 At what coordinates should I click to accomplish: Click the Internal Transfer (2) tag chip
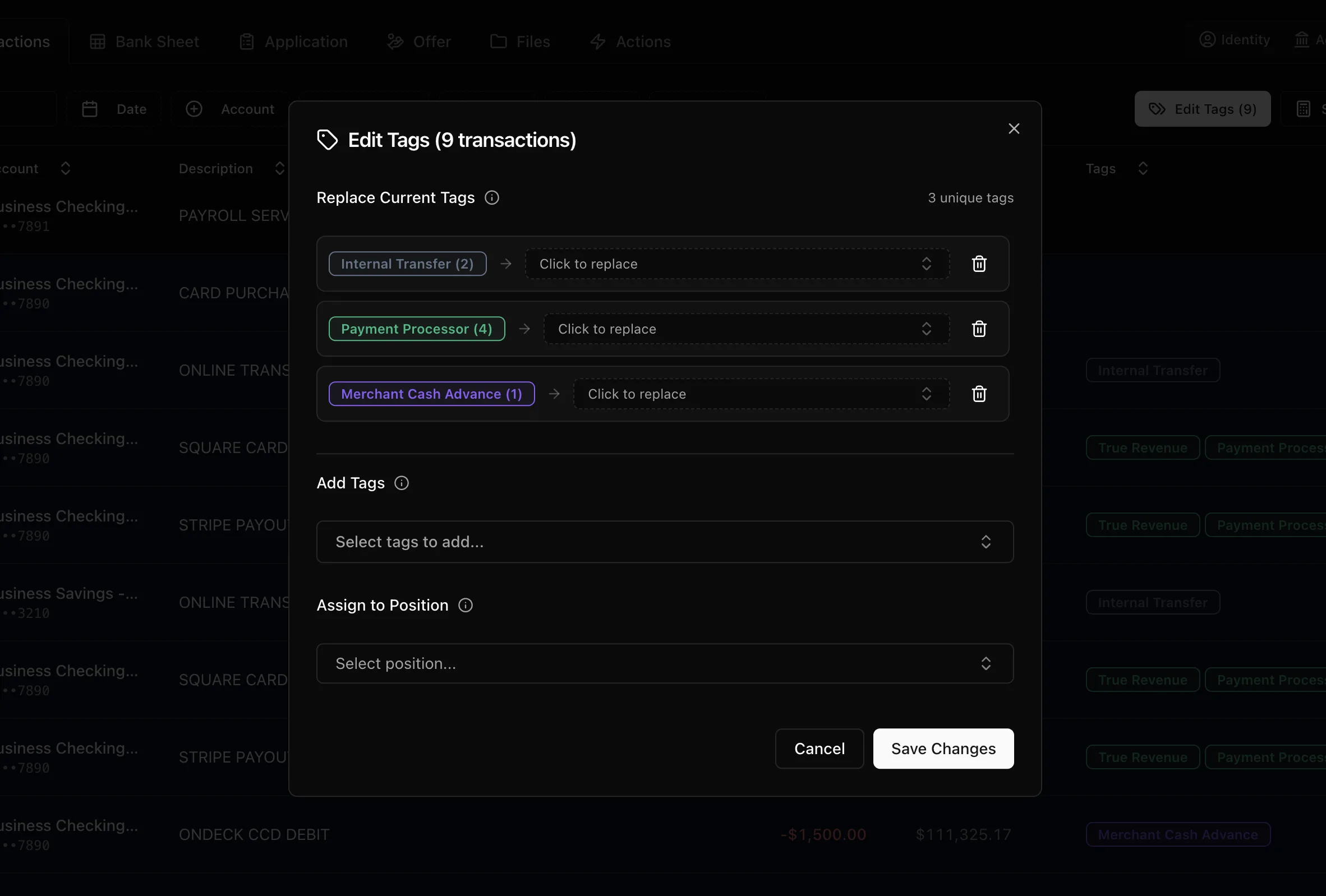pyautogui.click(x=407, y=264)
